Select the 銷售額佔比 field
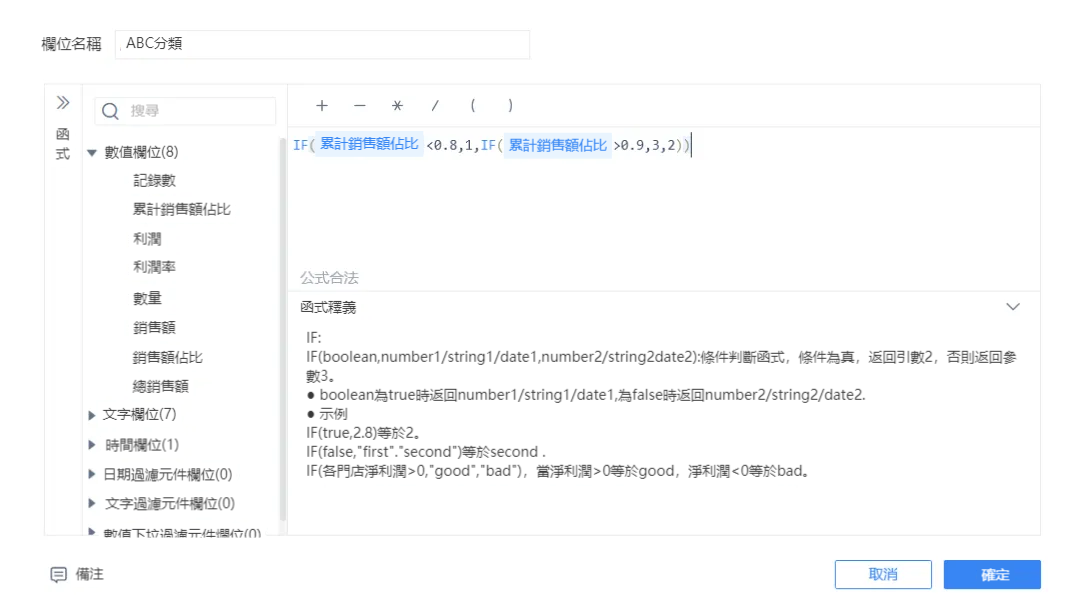1080x595 pixels. coord(168,357)
